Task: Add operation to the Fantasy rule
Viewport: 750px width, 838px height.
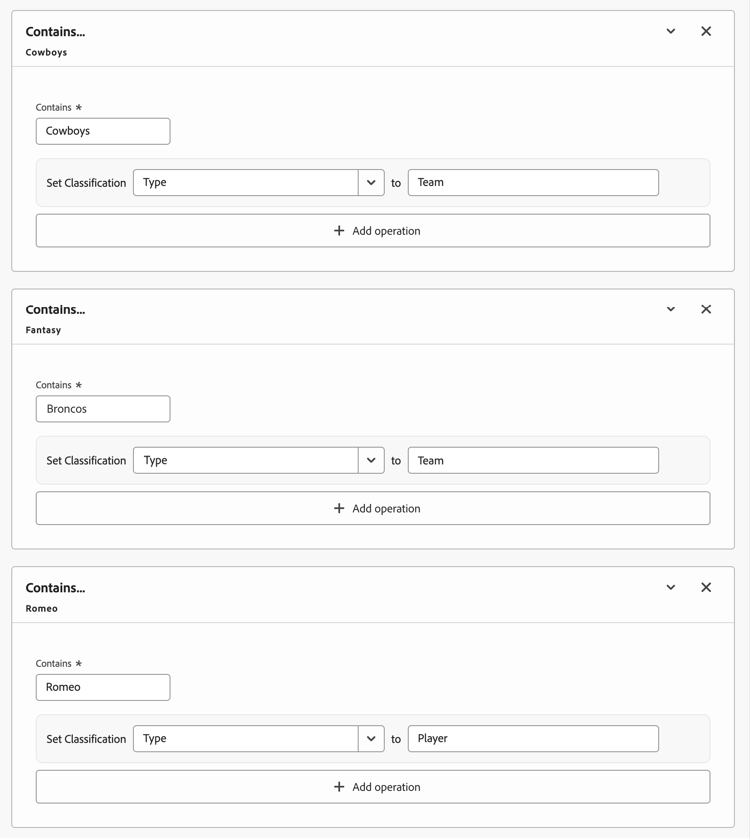Action: tap(373, 508)
